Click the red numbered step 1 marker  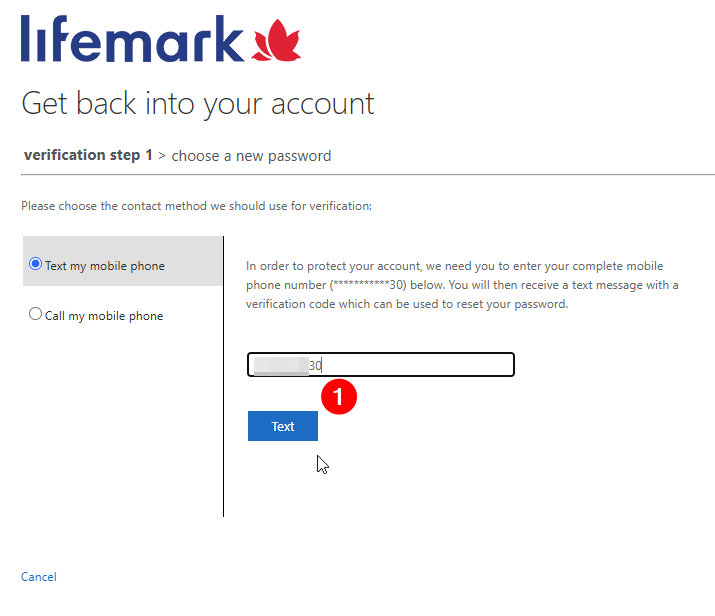pyautogui.click(x=339, y=397)
